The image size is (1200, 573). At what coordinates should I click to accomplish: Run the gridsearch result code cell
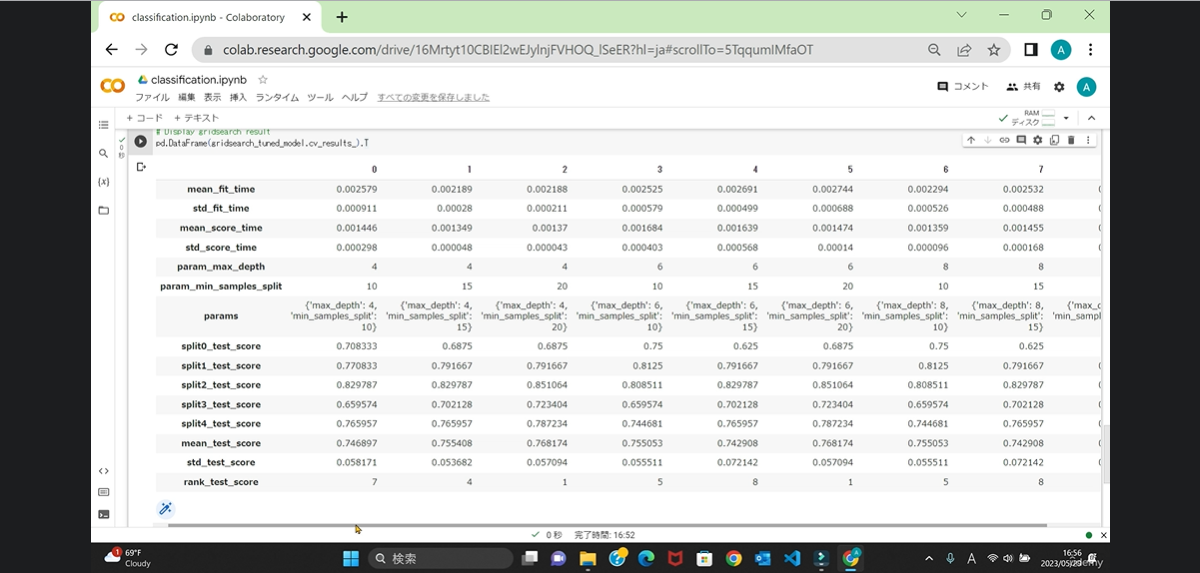141,142
